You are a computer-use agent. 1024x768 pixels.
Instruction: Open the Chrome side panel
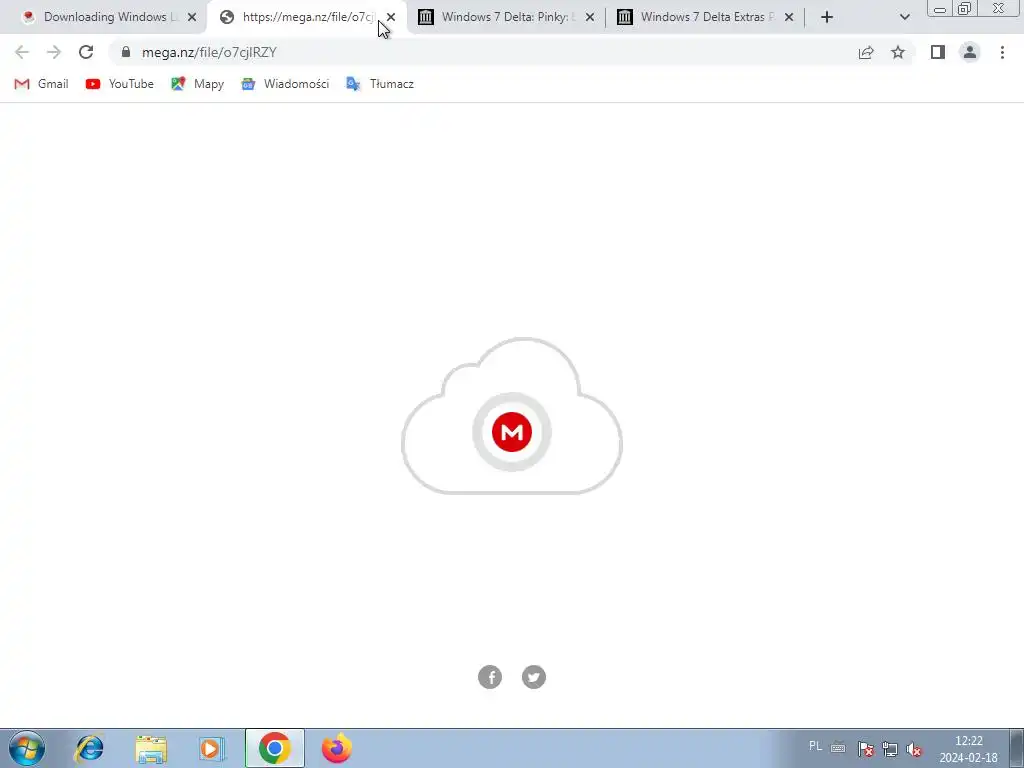(x=938, y=52)
